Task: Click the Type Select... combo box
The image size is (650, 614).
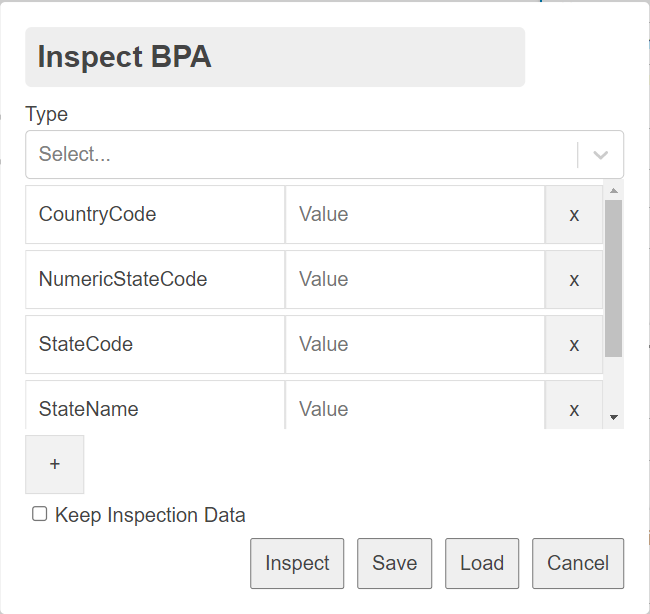Action: [300, 155]
